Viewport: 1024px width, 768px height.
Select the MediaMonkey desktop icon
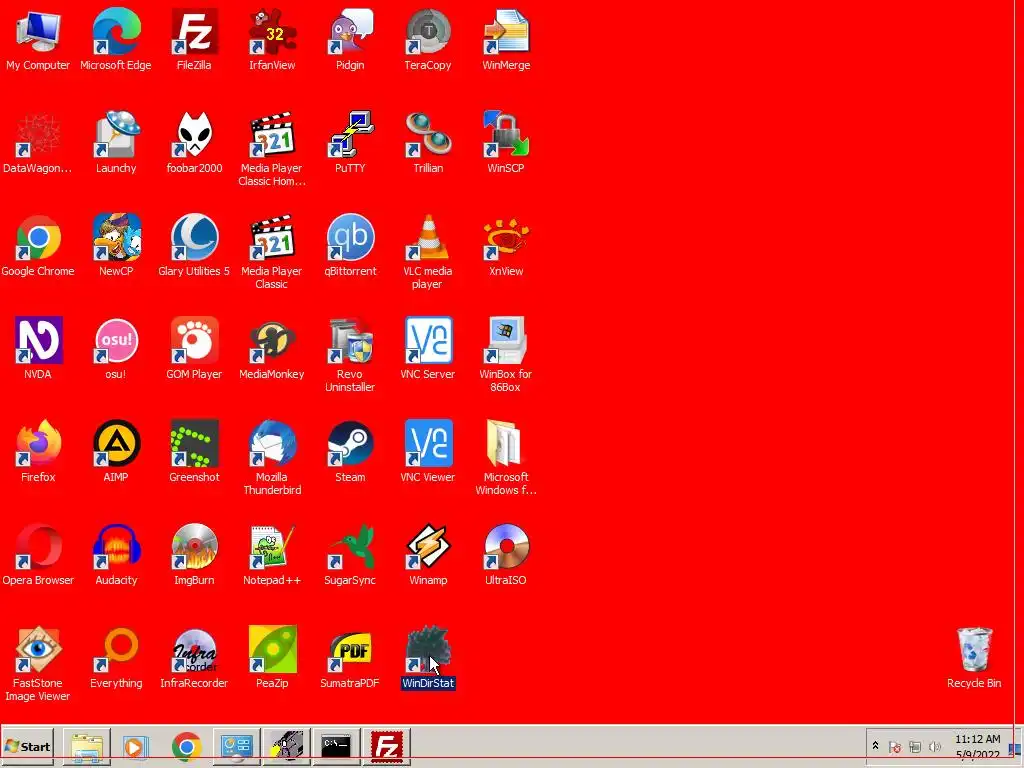(x=272, y=340)
